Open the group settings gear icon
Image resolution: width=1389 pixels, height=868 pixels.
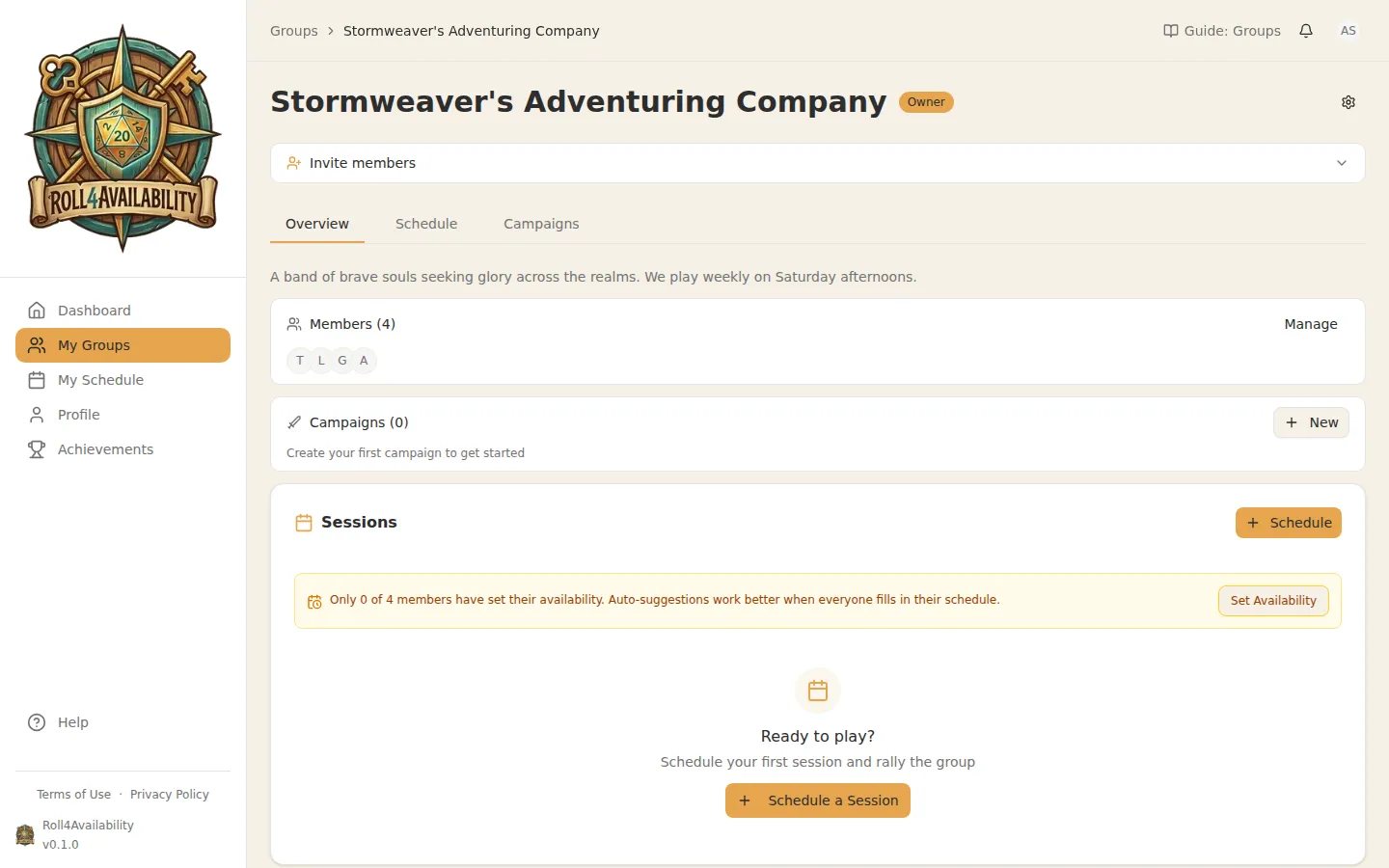(x=1348, y=102)
